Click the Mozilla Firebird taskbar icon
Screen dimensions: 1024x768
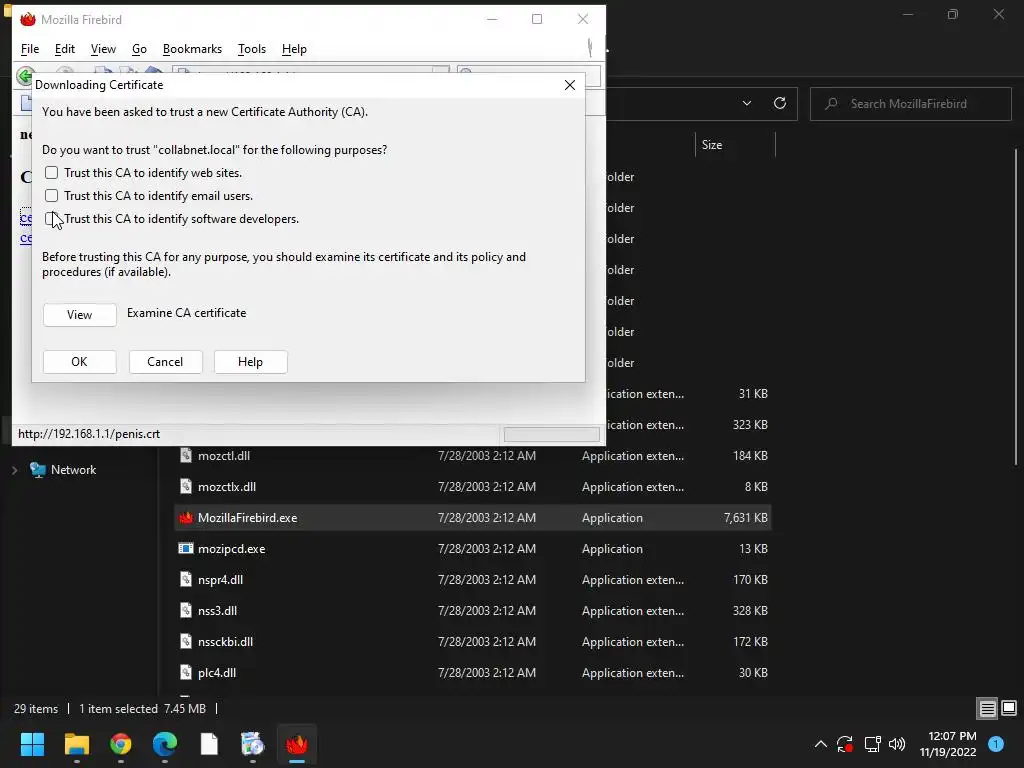(x=297, y=744)
